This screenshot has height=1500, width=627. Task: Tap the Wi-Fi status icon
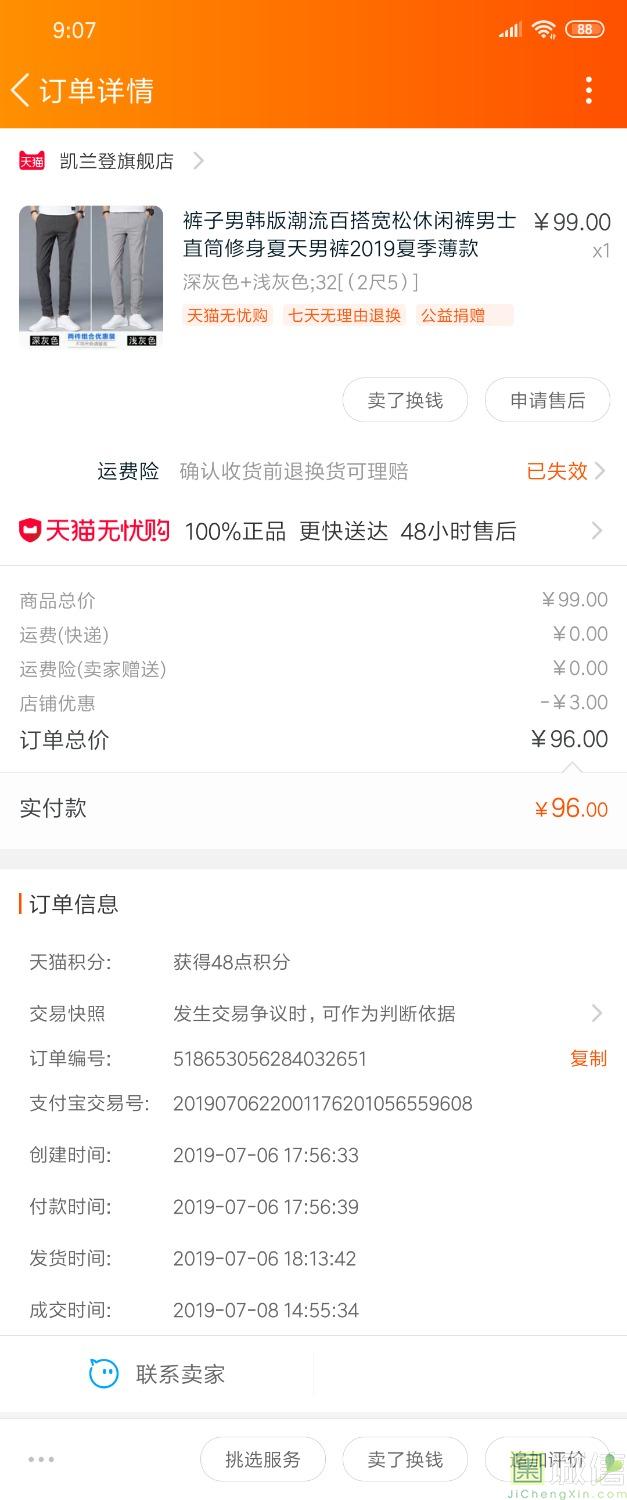tap(543, 30)
